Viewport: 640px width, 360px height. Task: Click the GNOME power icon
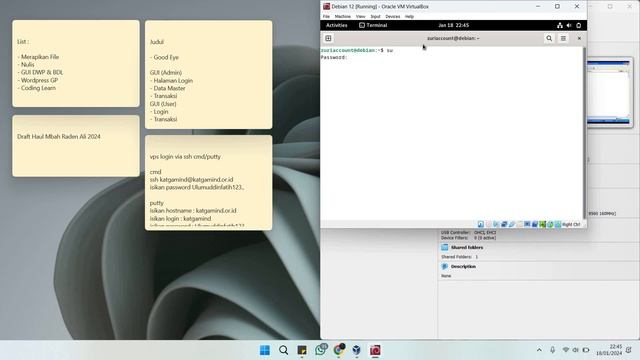coord(578,25)
